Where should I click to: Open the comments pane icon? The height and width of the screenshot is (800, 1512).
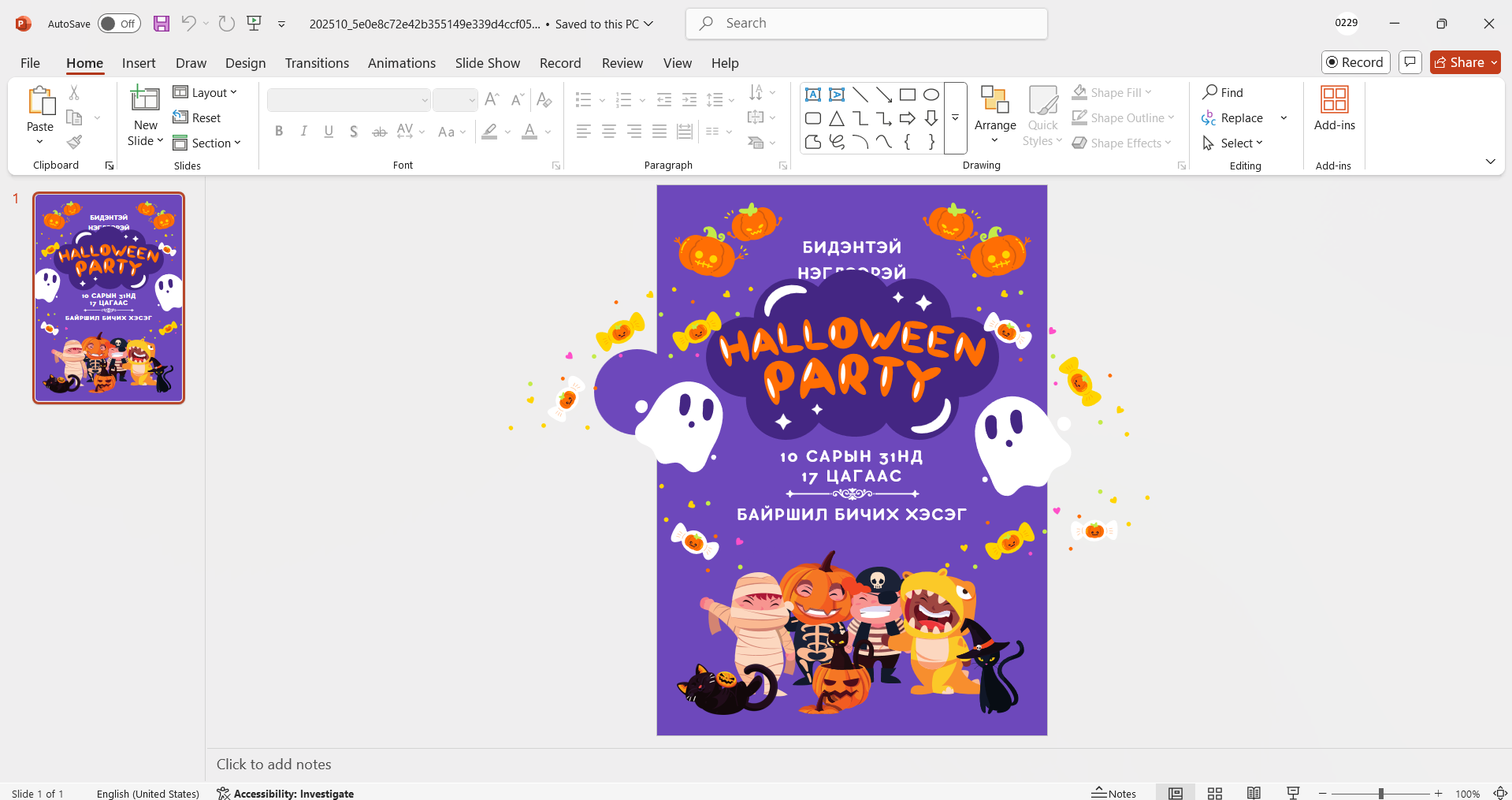point(1410,62)
